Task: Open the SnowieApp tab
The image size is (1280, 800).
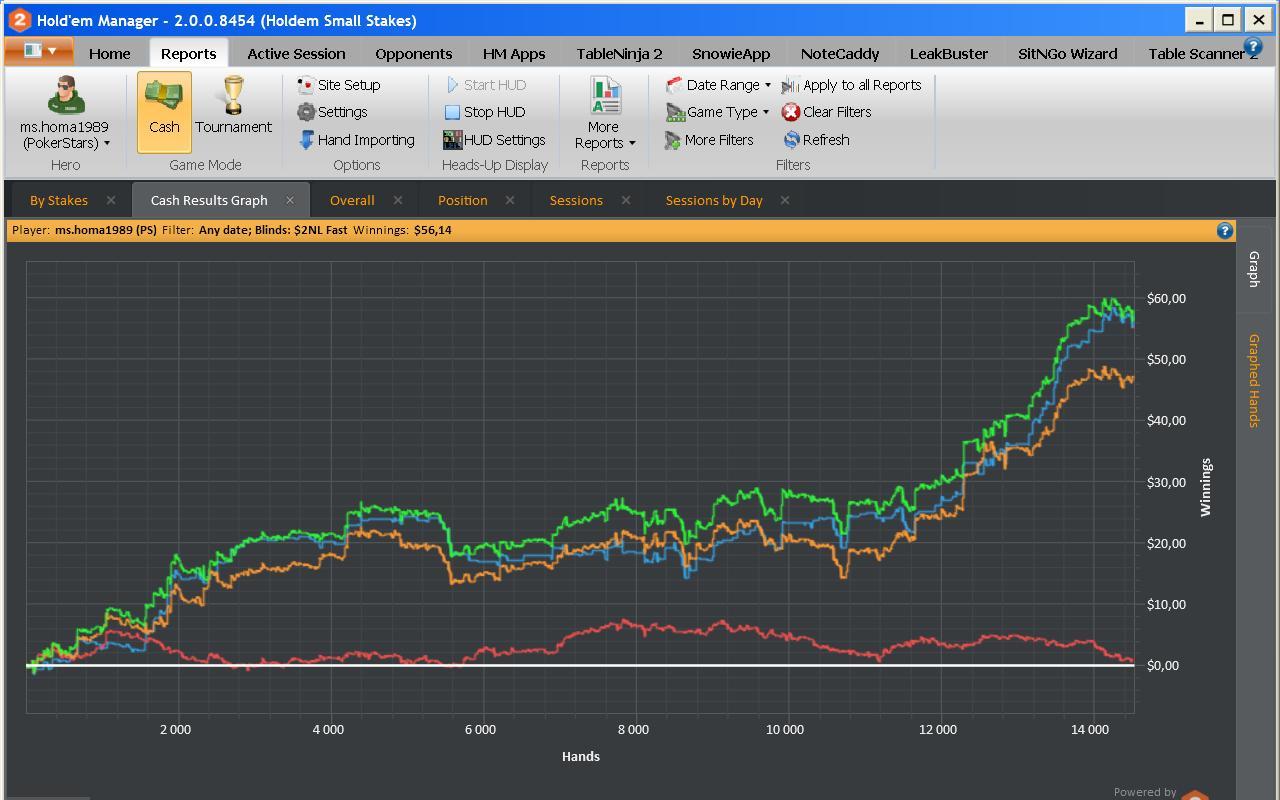Action: point(731,54)
